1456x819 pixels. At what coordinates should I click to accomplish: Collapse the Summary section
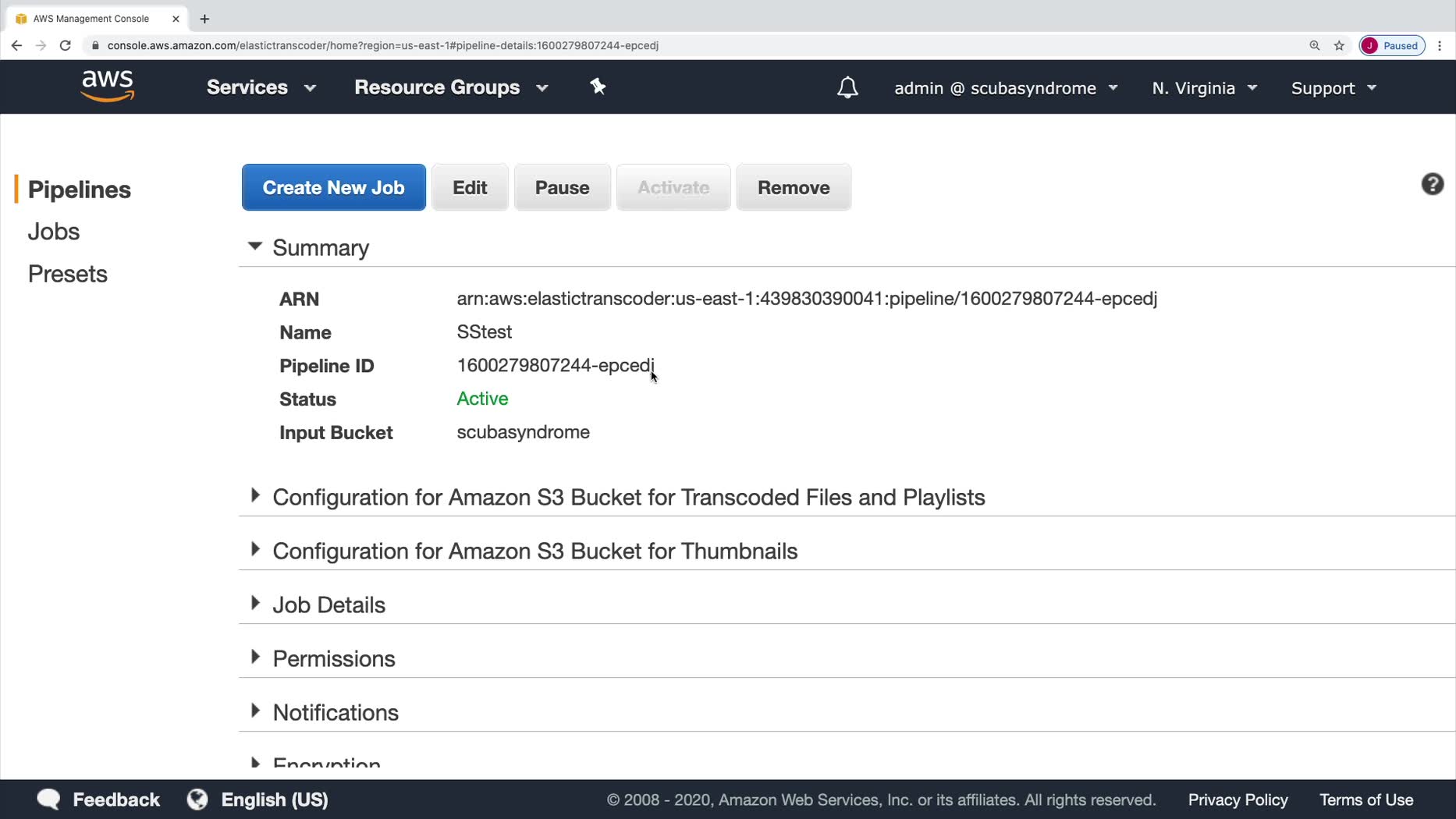(x=255, y=246)
